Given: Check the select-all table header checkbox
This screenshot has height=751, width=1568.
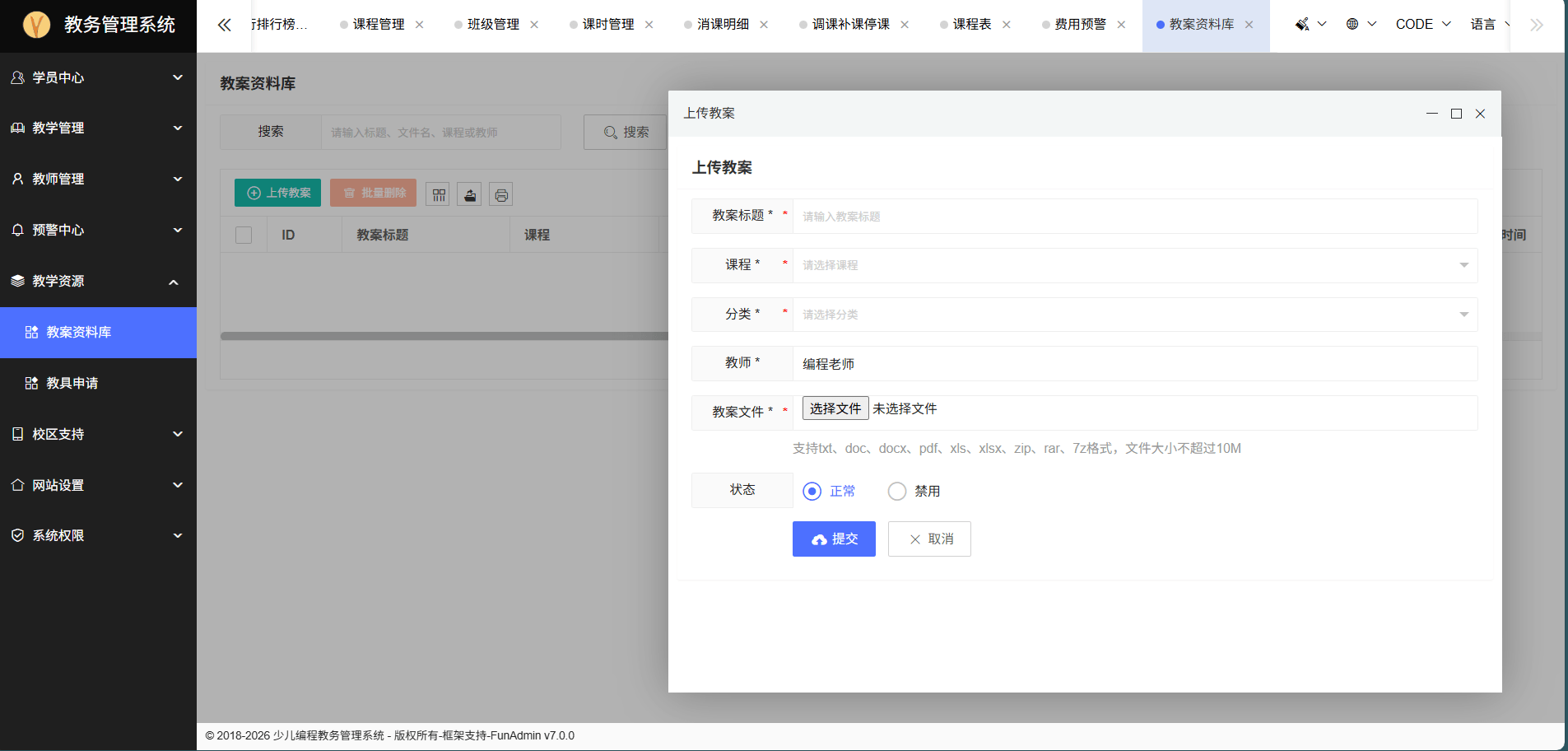Looking at the screenshot, I should pos(244,235).
